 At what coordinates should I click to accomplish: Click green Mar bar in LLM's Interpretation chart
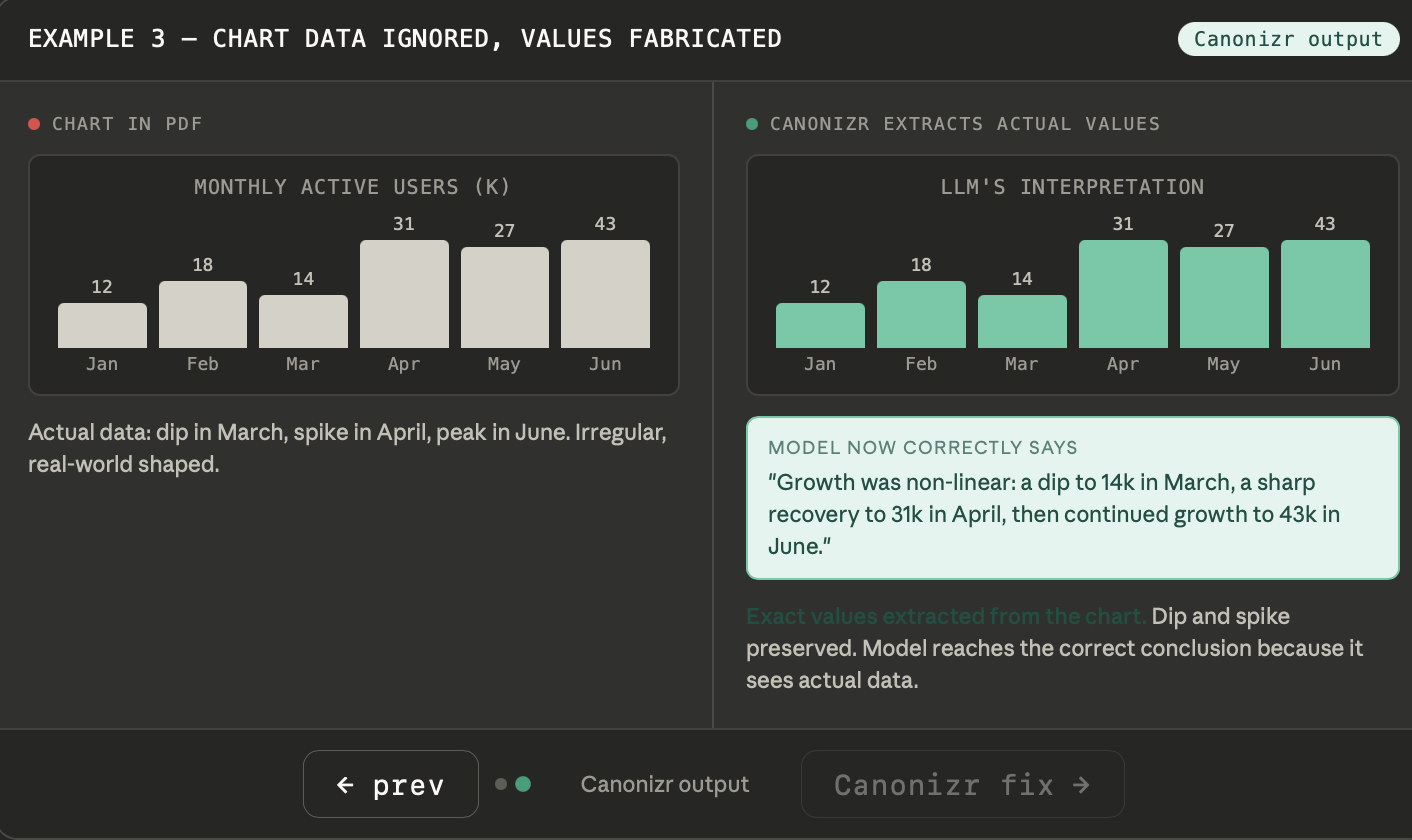pyautogui.click(x=1022, y=321)
